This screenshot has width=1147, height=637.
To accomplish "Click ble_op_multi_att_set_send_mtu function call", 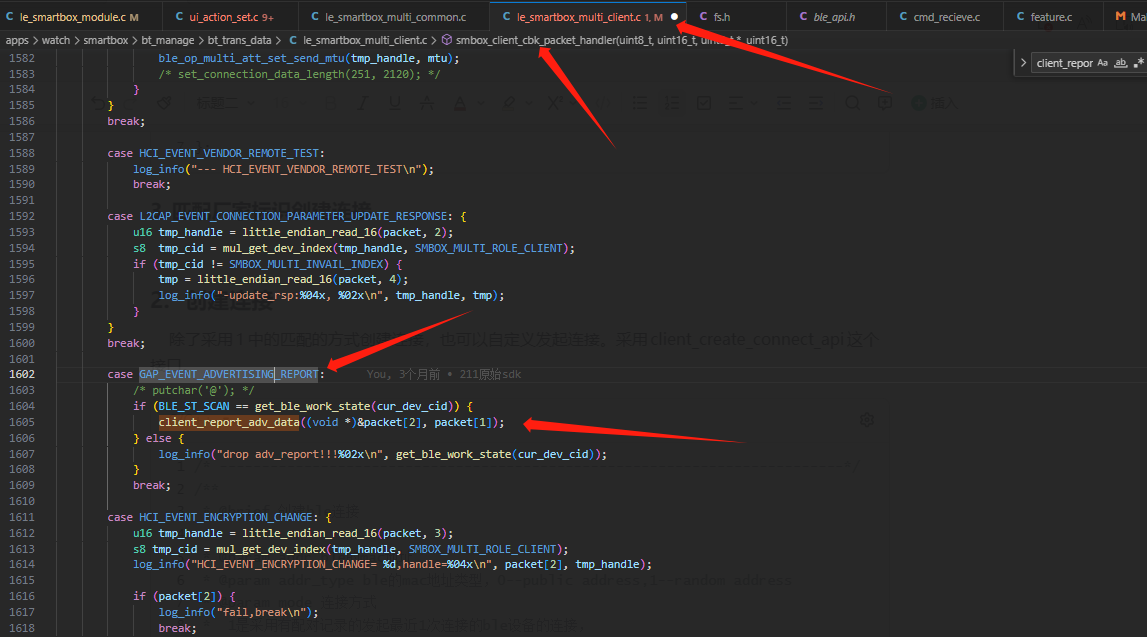I will 251,59.
